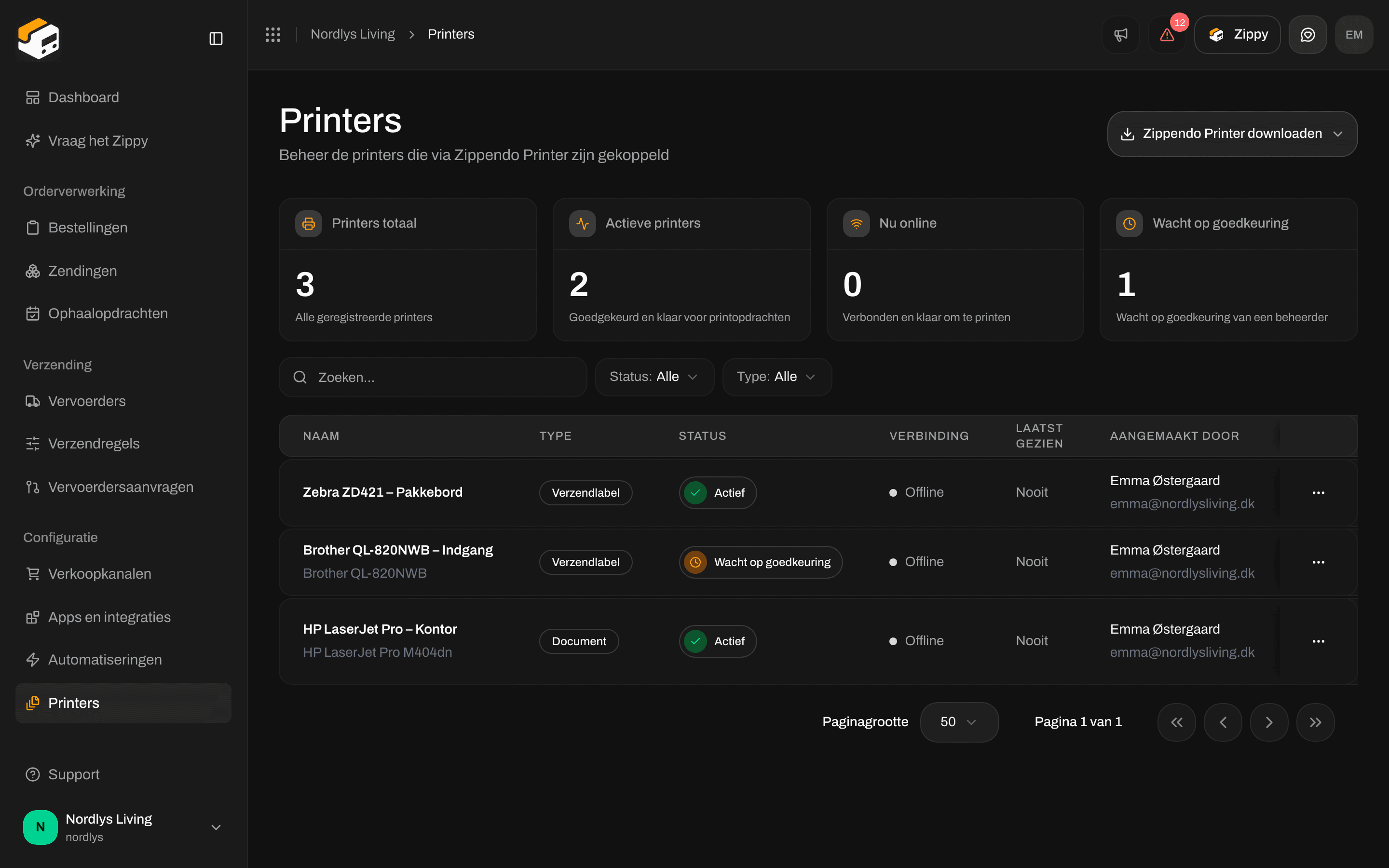The image size is (1389, 868).
Task: Click Zippendo Printer downloaden button
Action: [1232, 134]
